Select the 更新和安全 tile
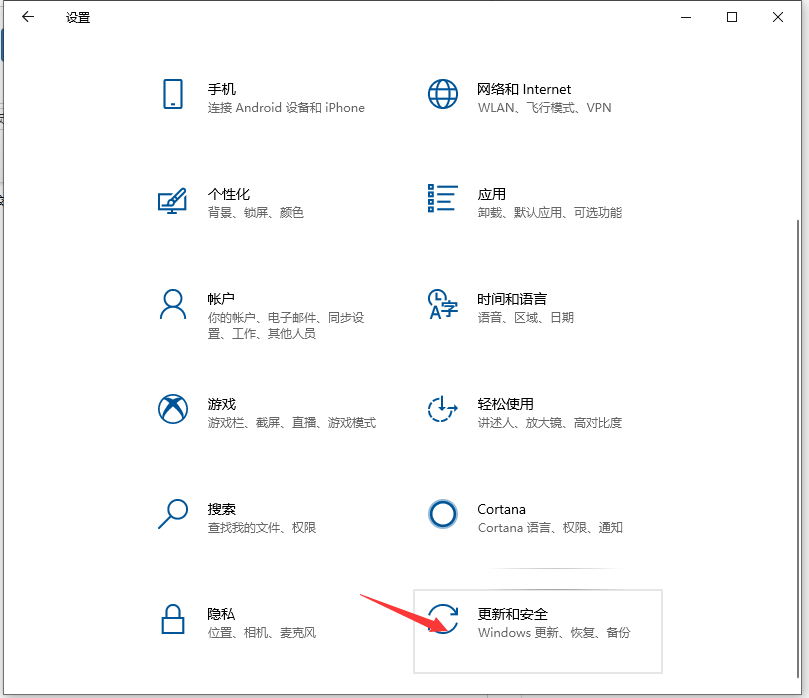The image size is (809, 698). click(x=537, y=631)
